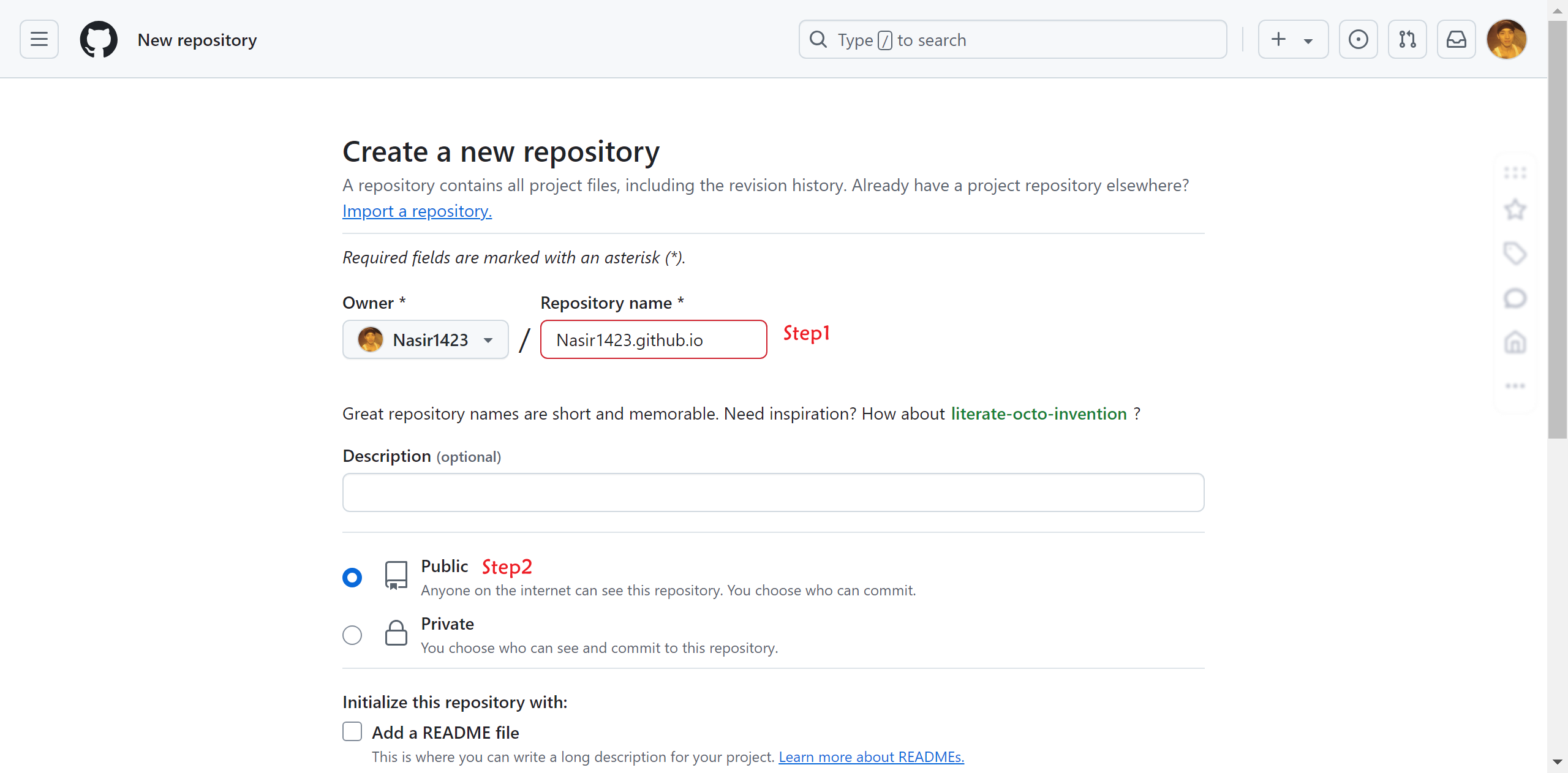This screenshot has width=1568, height=773.
Task: Click the home sidebar icon
Action: (1515, 342)
